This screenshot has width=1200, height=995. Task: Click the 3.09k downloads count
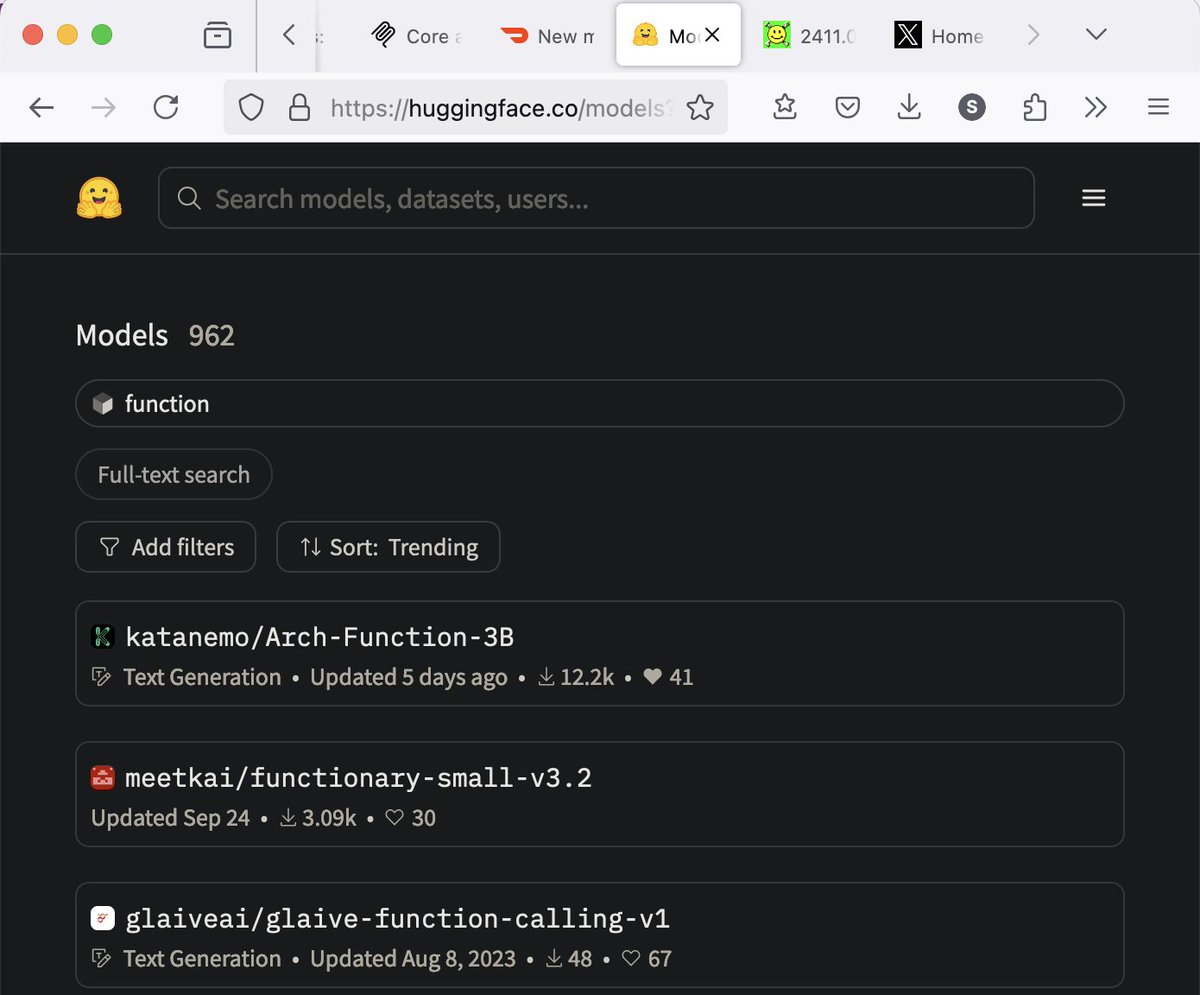[x=318, y=818]
